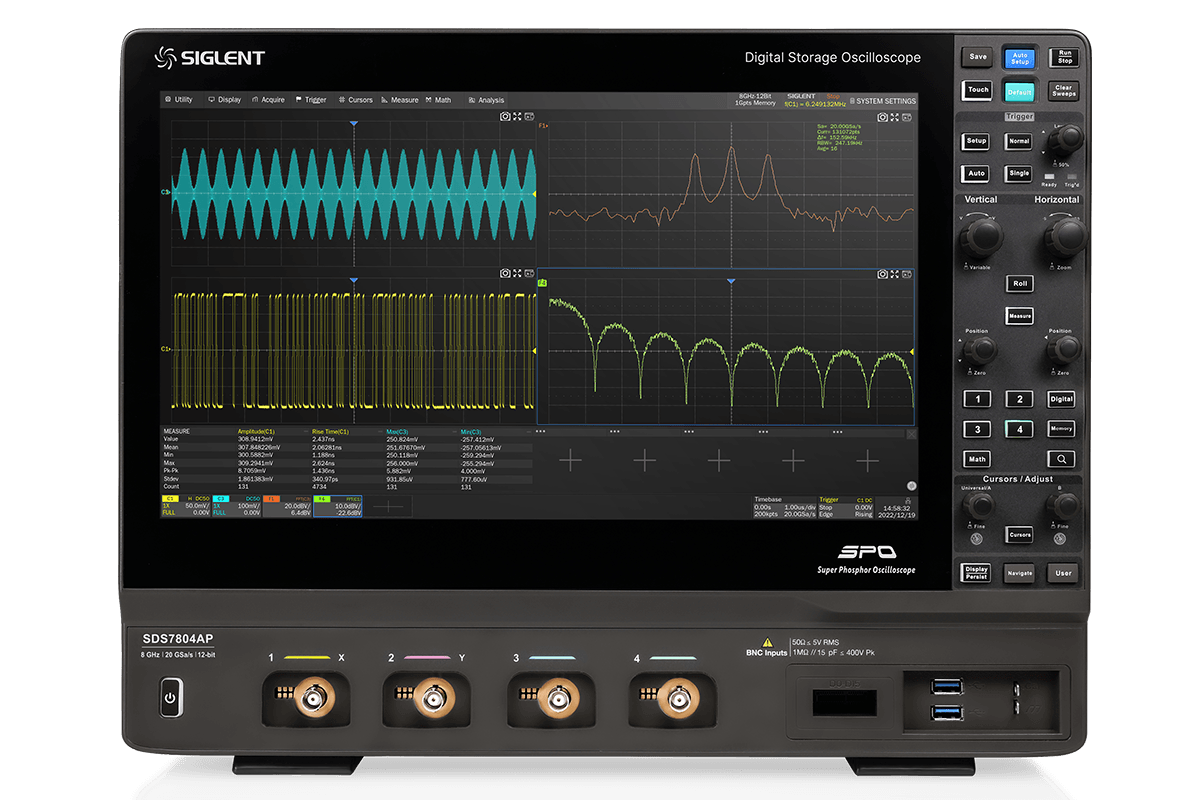The width and height of the screenshot is (1200, 800).
Task: Click the 308.9412mV amplitude value
Action: [256, 439]
